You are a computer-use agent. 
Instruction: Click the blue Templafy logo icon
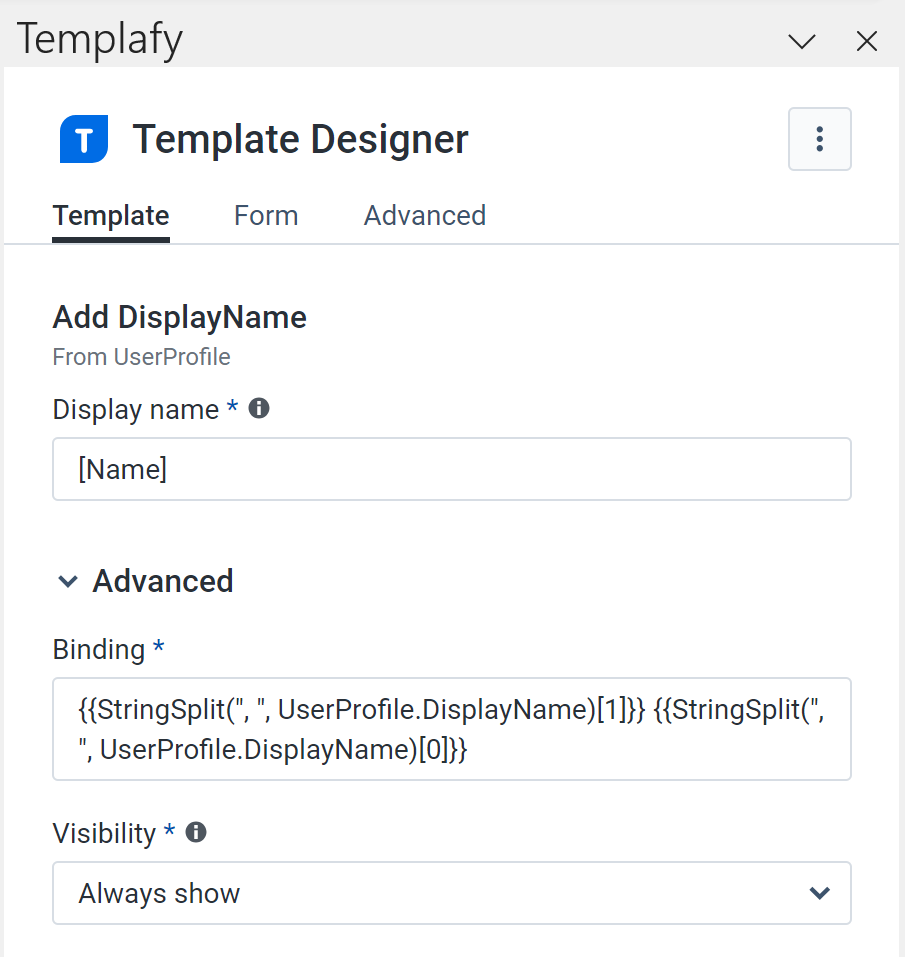click(83, 139)
